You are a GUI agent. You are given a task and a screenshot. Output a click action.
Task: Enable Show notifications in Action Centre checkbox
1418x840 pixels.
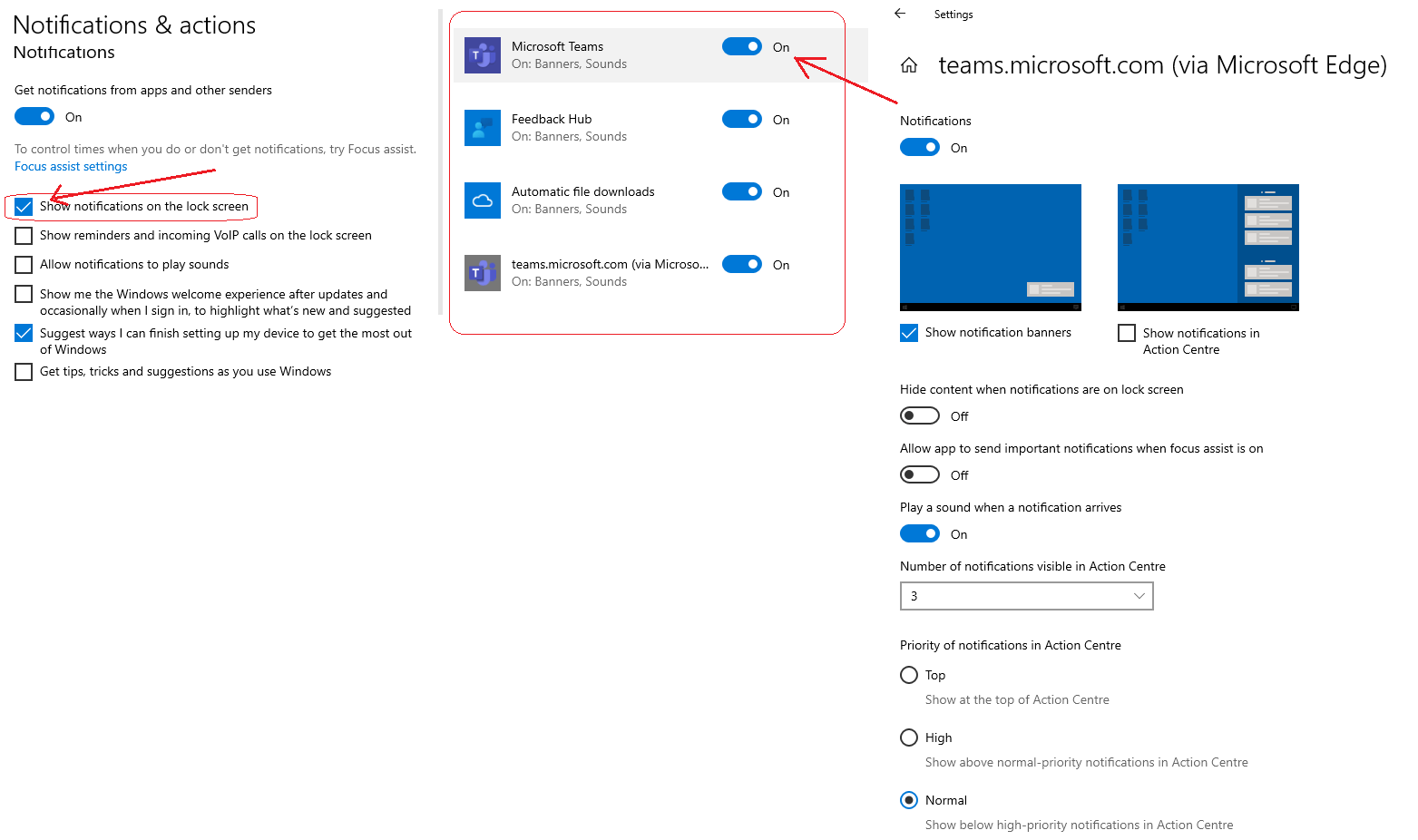[x=1127, y=333]
